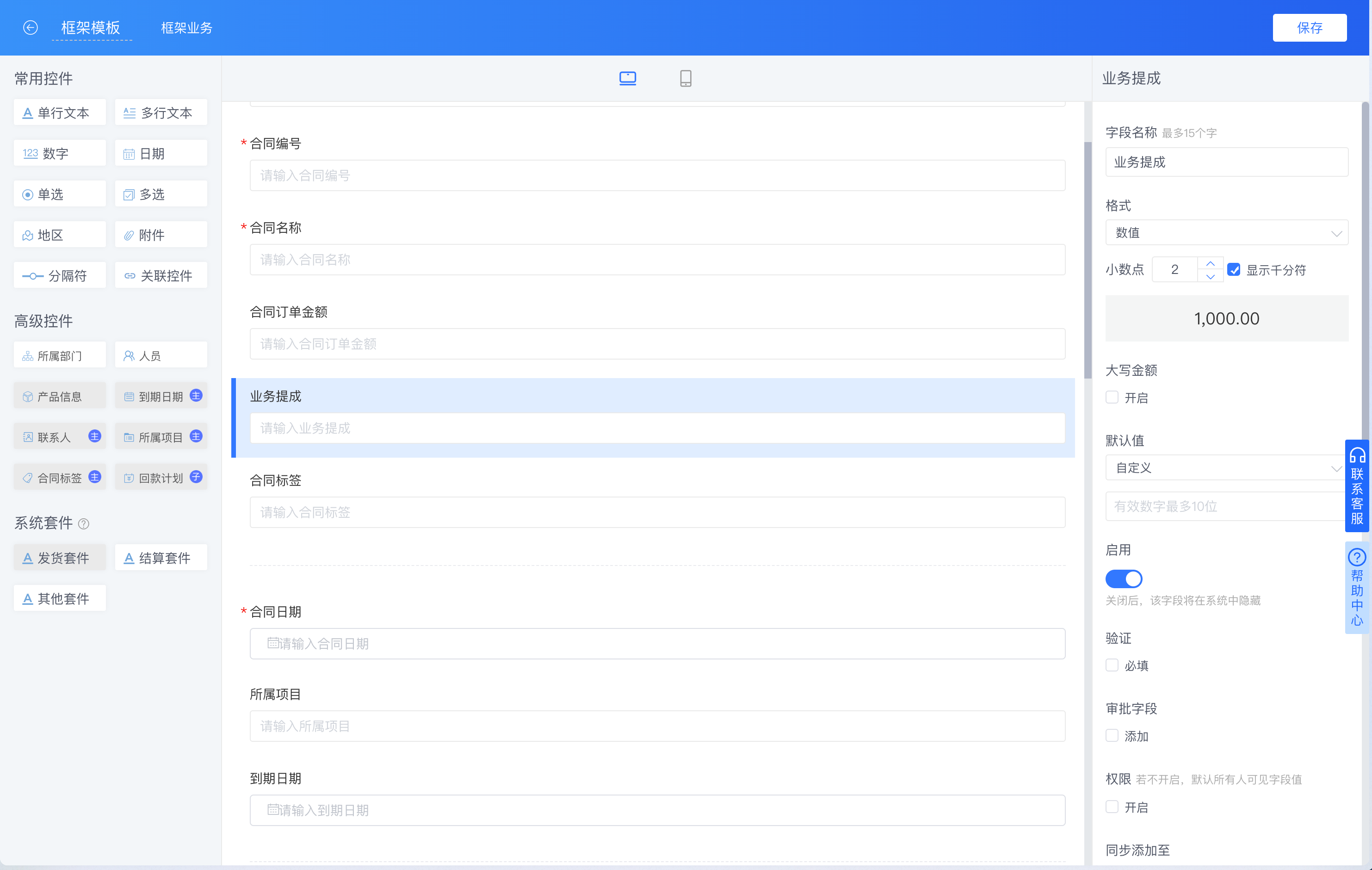
Task: Click the 合同标签 form input field
Action: (657, 513)
